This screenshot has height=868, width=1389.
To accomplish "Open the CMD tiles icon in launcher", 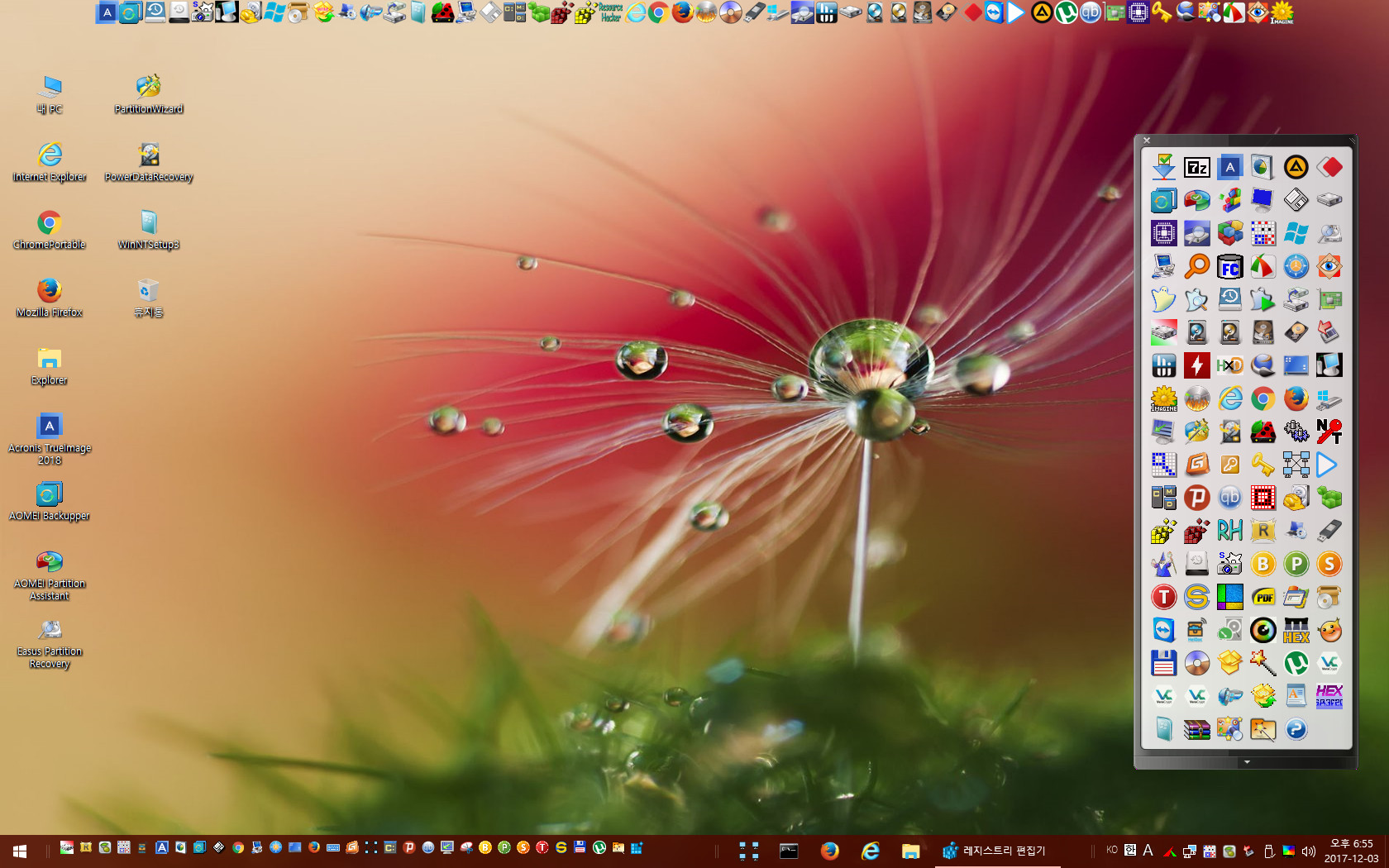I will (1163, 498).
